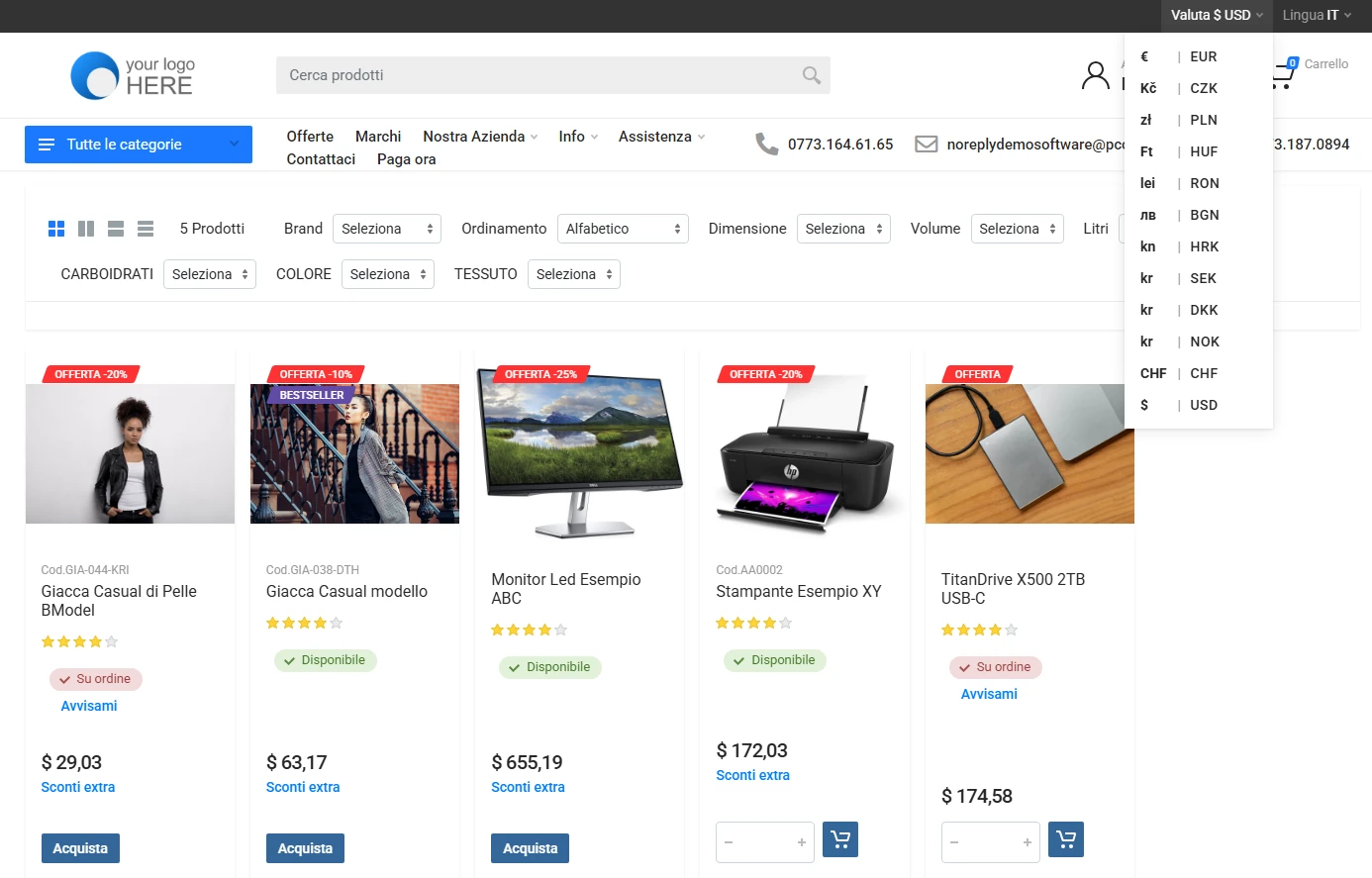Click Avvisami under Giacca Casual di Pelle
Viewport: 1372px width, 878px height.
click(89, 706)
